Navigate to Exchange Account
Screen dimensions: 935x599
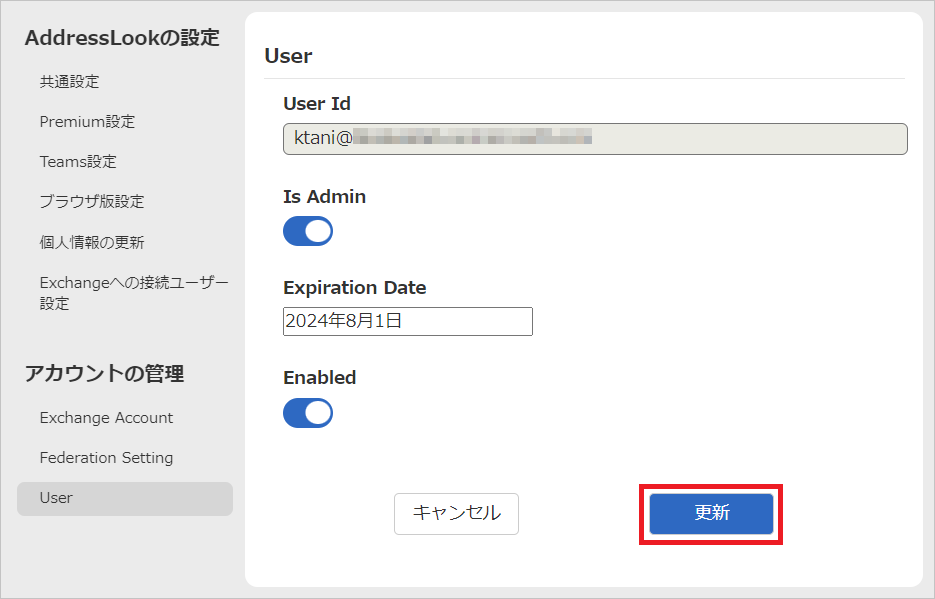[106, 418]
